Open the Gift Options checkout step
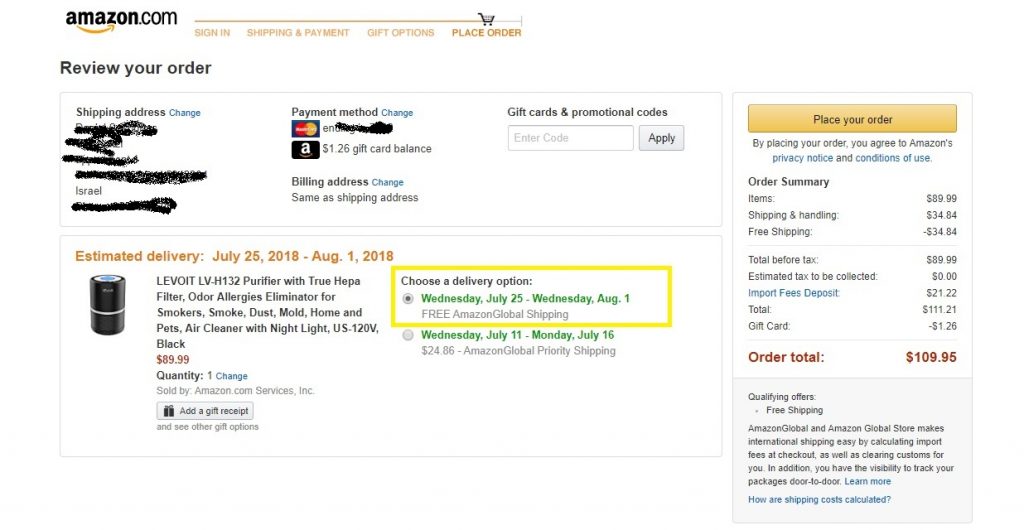This screenshot has width=1024, height=530. [x=400, y=33]
